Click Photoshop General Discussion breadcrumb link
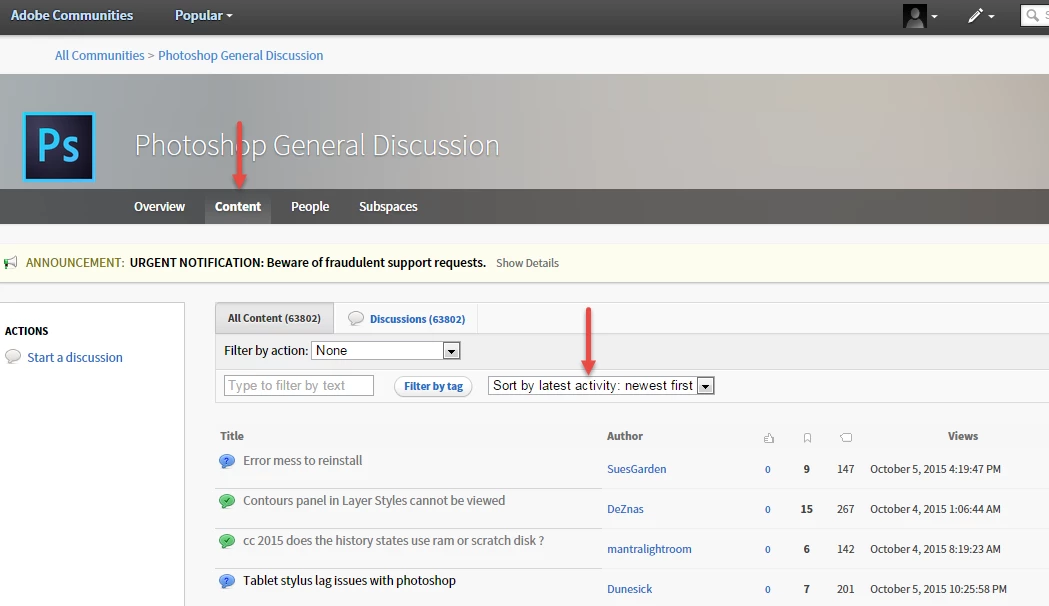1049x606 pixels. click(x=240, y=56)
